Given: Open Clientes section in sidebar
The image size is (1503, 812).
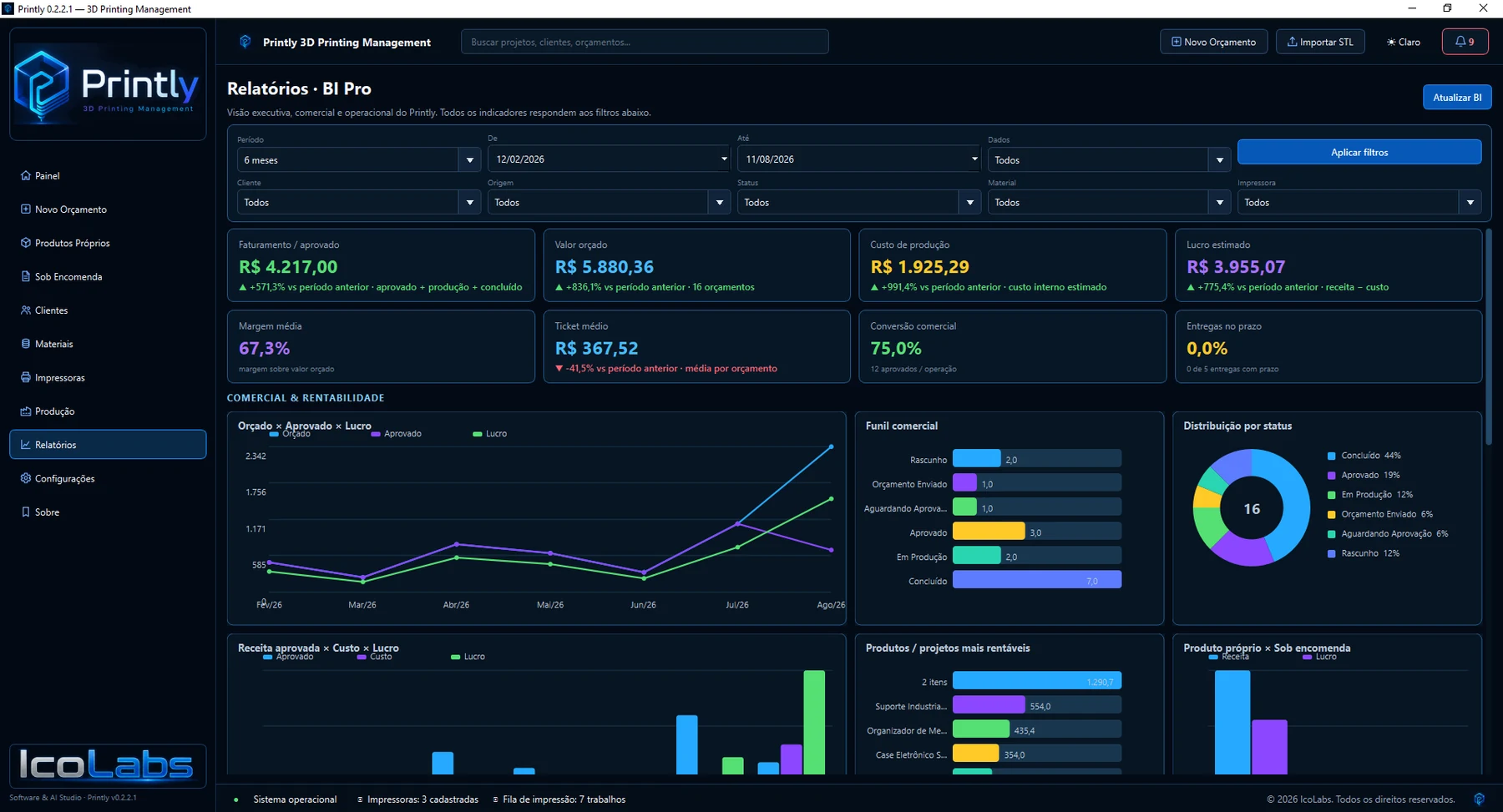Looking at the screenshot, I should (x=108, y=310).
